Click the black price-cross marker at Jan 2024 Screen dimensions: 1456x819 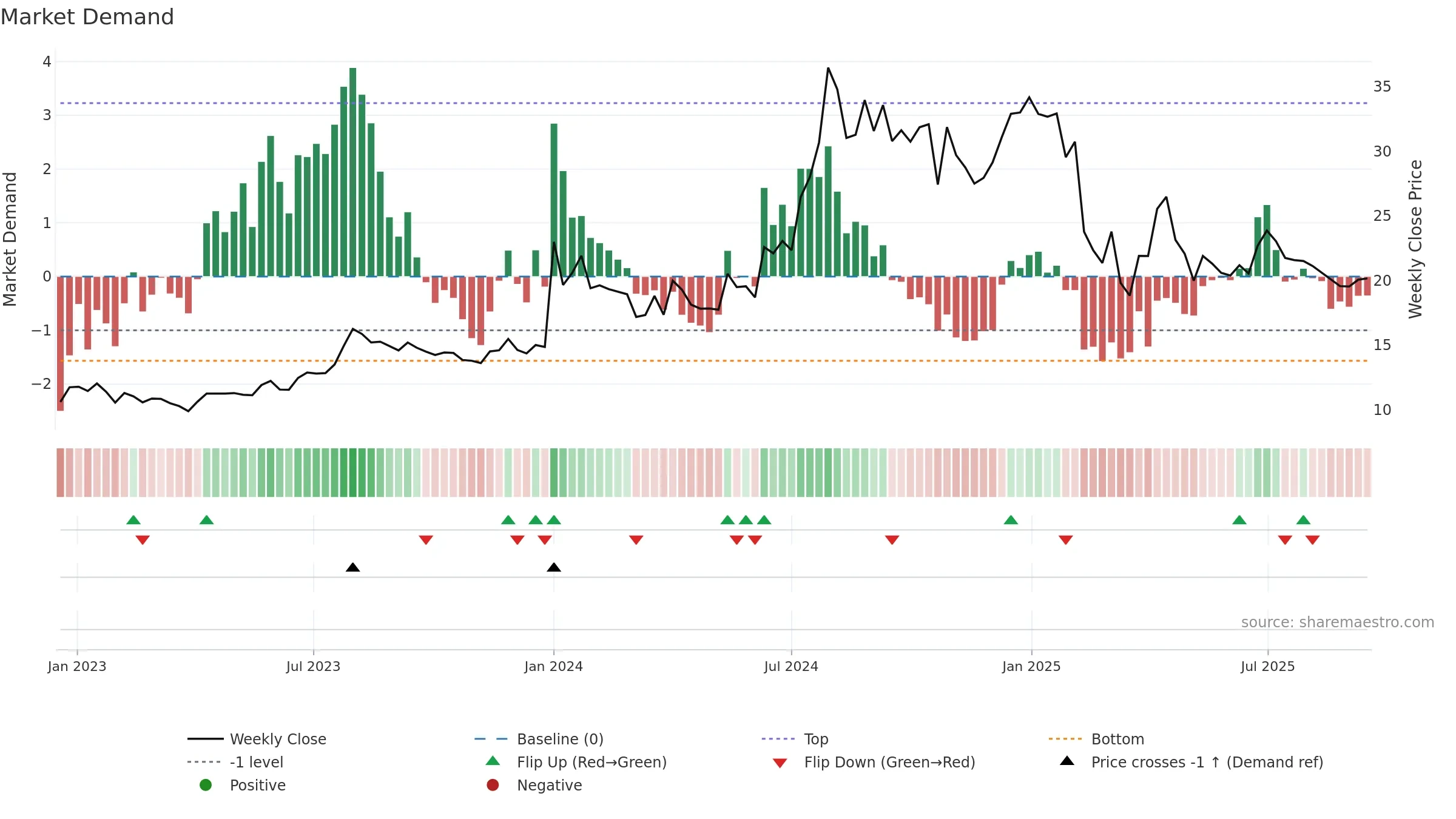coord(554,567)
